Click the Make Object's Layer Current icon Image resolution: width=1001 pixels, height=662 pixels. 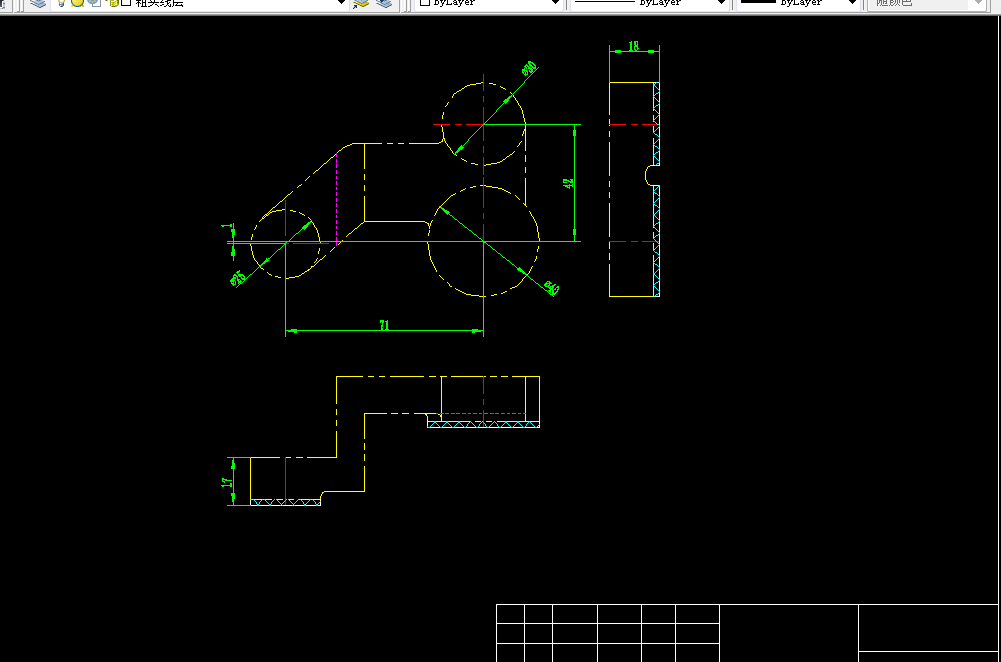pyautogui.click(x=361, y=3)
